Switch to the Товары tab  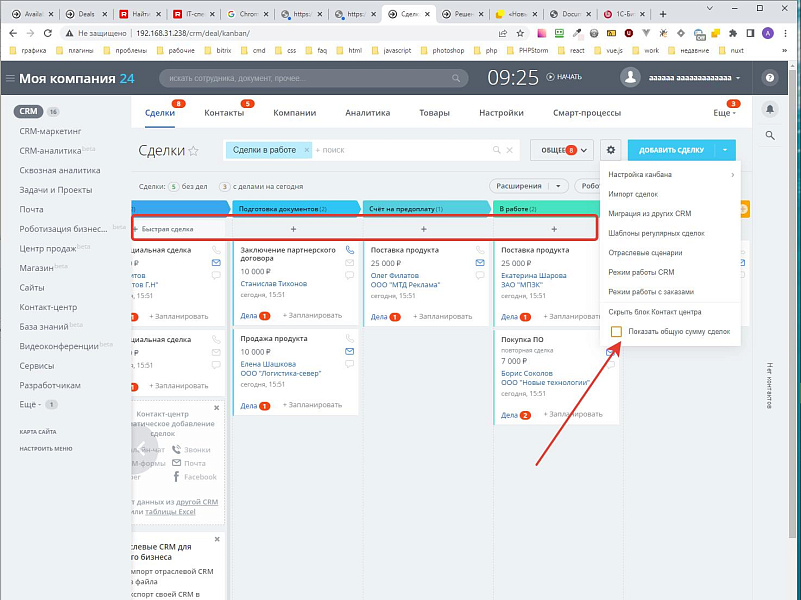click(434, 113)
